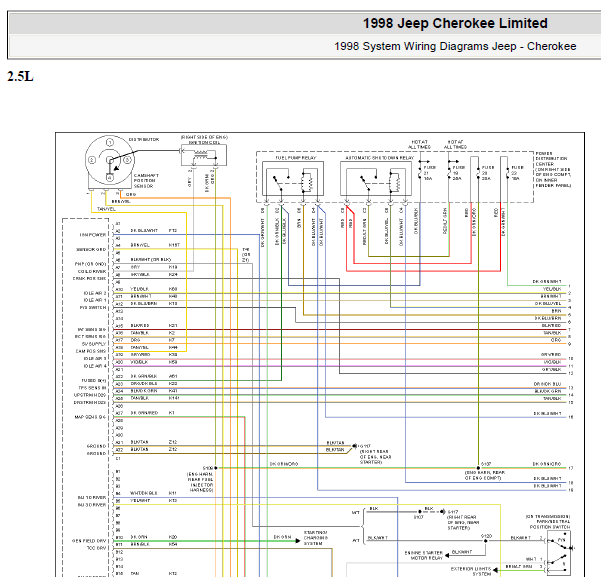The width and height of the screenshot is (601, 577).
Task: Click the 'IDLE AIR 3' pin label
Action: (95, 358)
